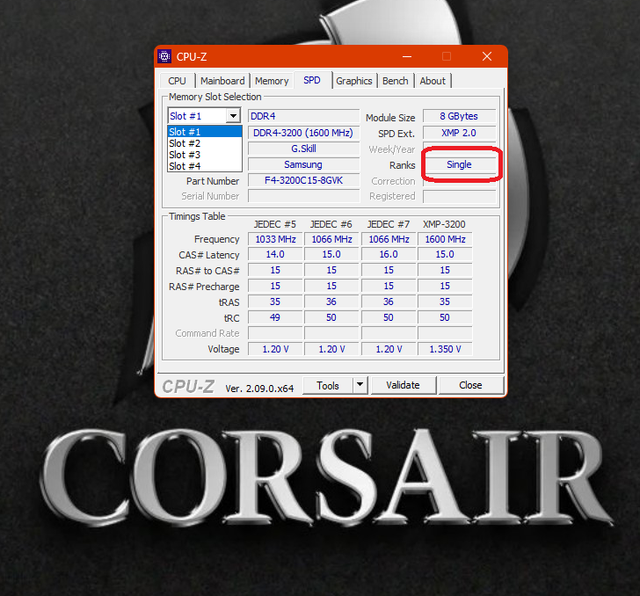The height and width of the screenshot is (596, 640).
Task: Click the Validate button
Action: (403, 385)
